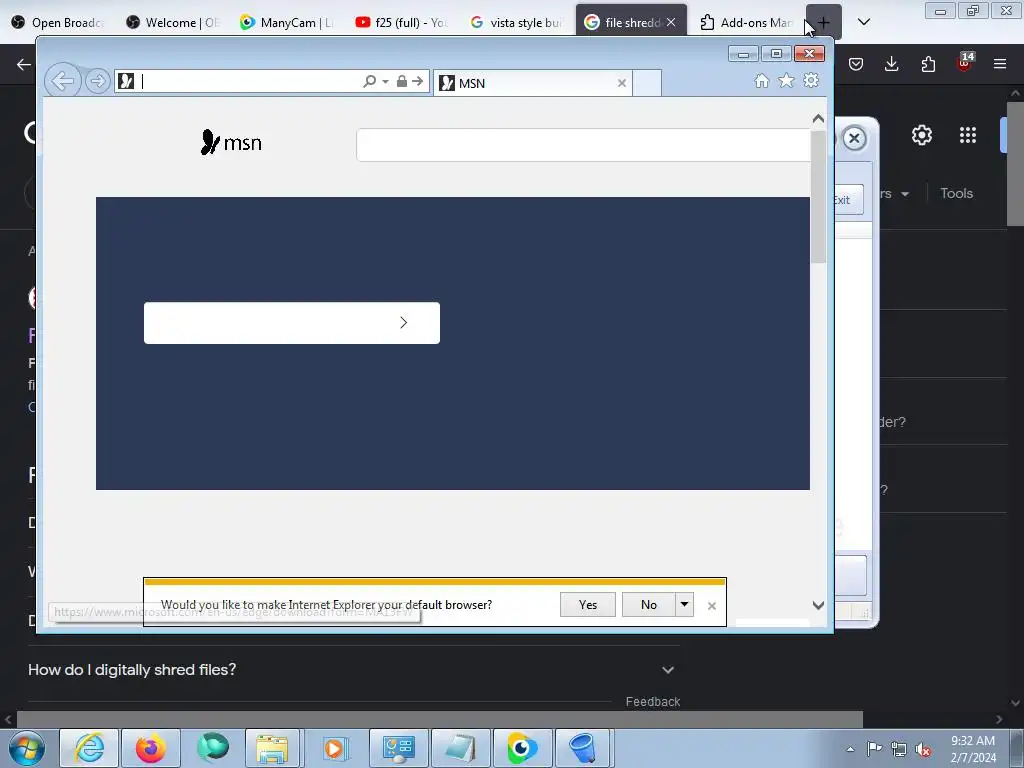Click the search magnifier in IE address bar
Screen dimensions: 1024x768
click(370, 82)
